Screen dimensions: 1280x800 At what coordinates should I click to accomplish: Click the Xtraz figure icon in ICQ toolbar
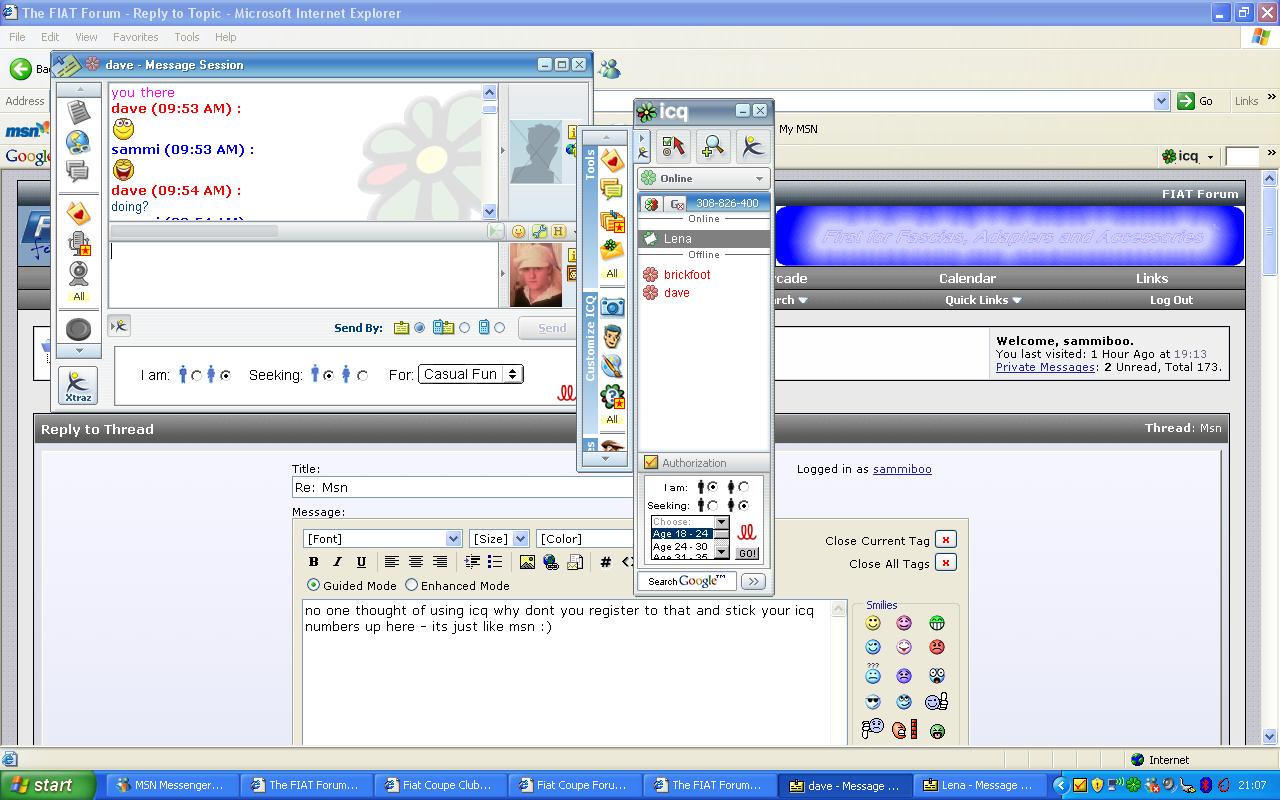click(x=752, y=146)
